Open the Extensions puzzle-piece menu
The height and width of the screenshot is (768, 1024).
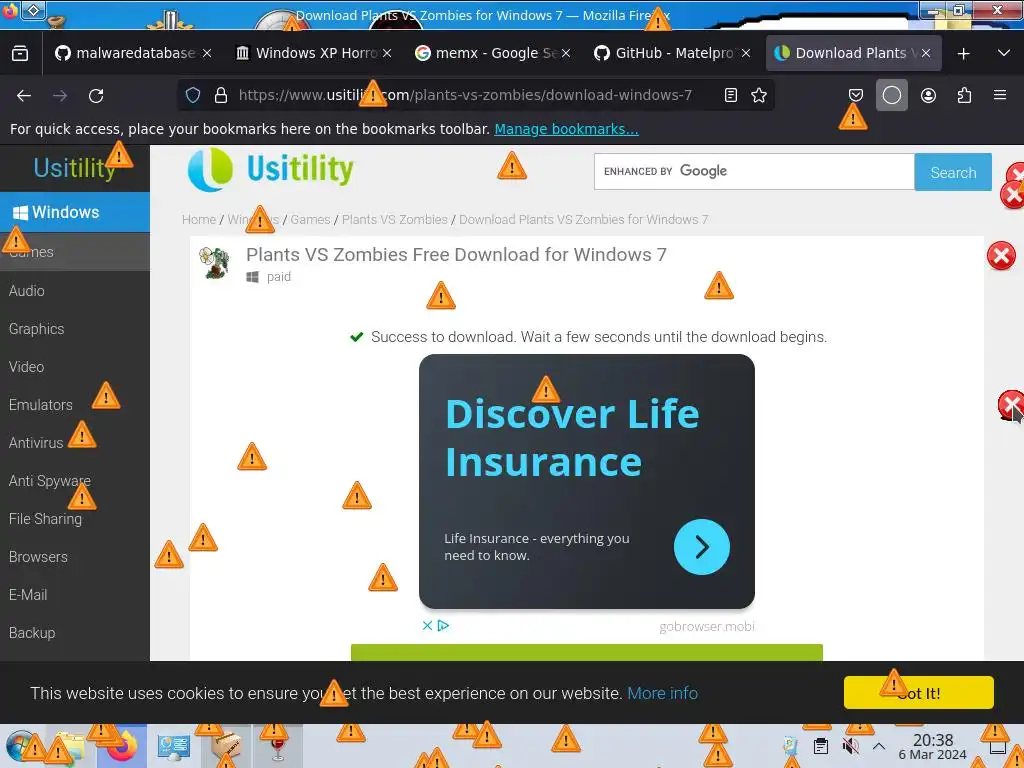point(964,95)
